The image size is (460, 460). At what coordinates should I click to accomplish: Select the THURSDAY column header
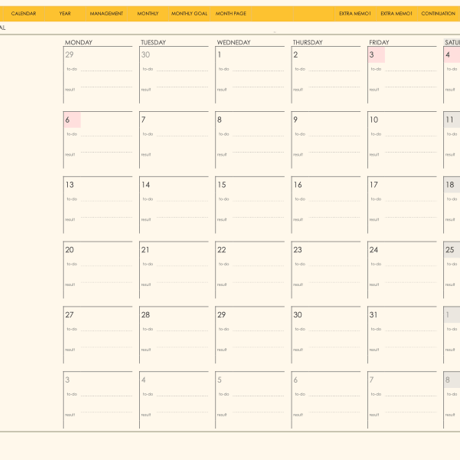[x=307, y=42]
